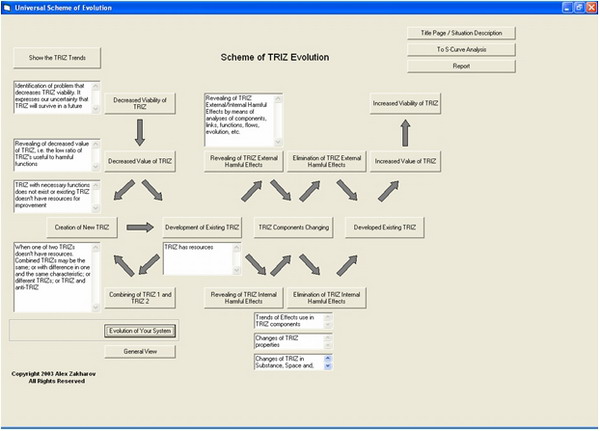Screen dimensions: 600x431
Task: Click scroll down arrow in Changes of TRIZ in Substance box
Action: pyautogui.click(x=328, y=366)
